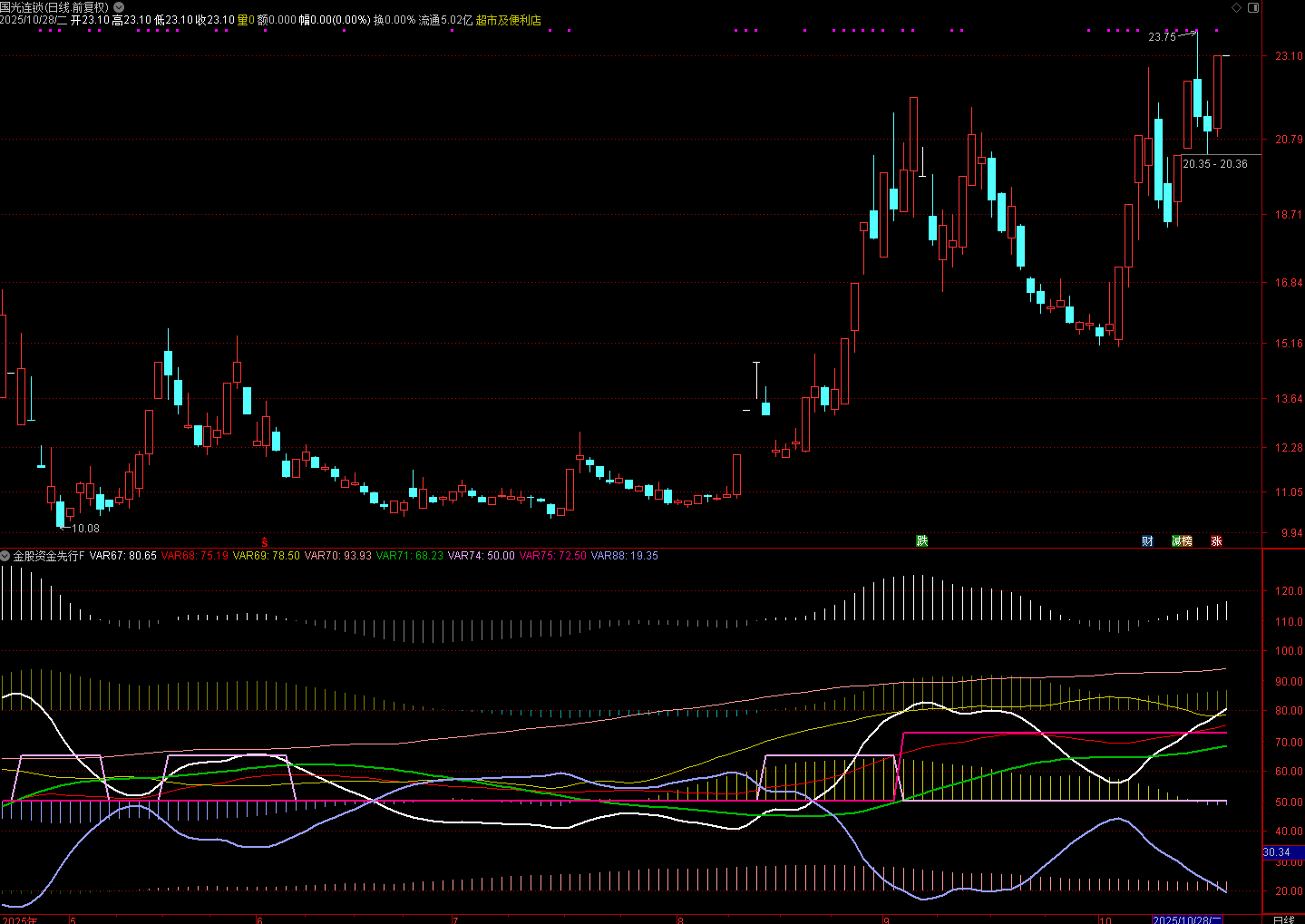Viewport: 1305px width, 924px height.
Task: Click the 日线 period selector at bottom right
Action: 1283,919
